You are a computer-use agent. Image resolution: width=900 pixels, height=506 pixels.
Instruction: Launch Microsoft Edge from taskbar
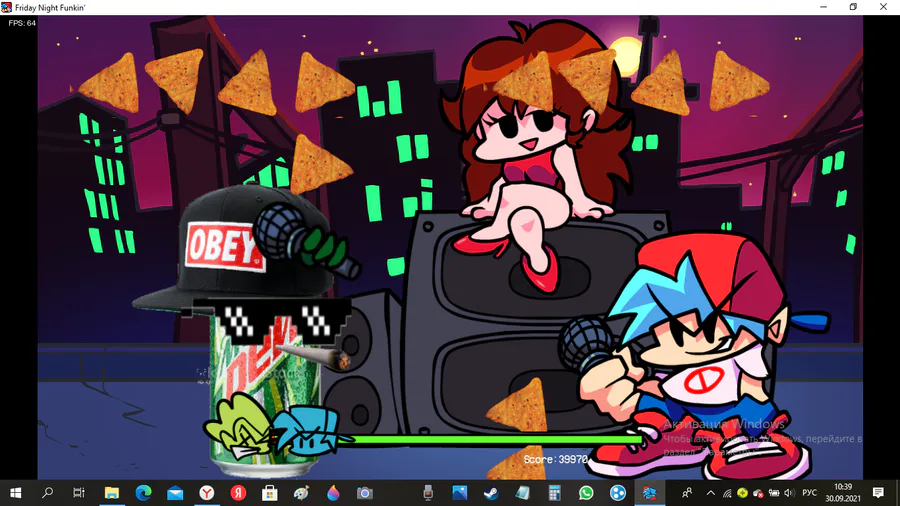pos(143,493)
